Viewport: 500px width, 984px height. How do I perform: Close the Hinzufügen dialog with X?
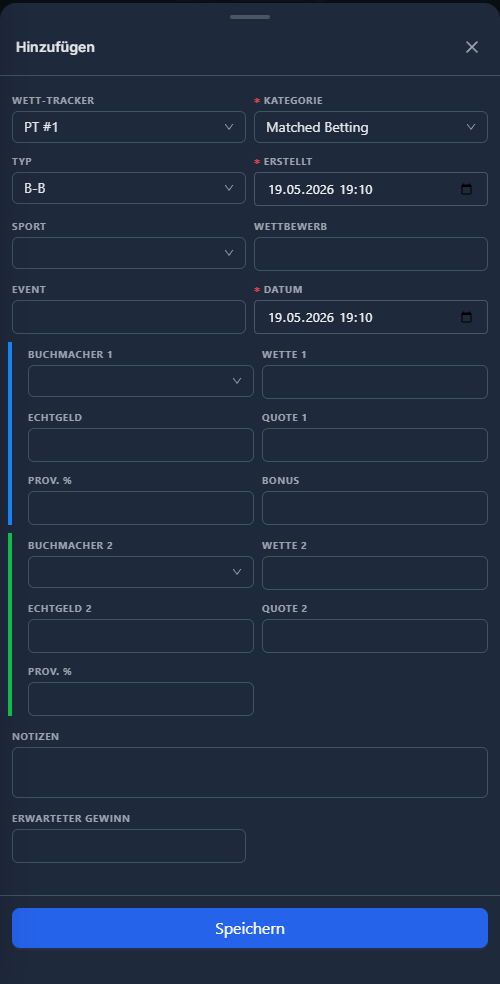coord(472,47)
